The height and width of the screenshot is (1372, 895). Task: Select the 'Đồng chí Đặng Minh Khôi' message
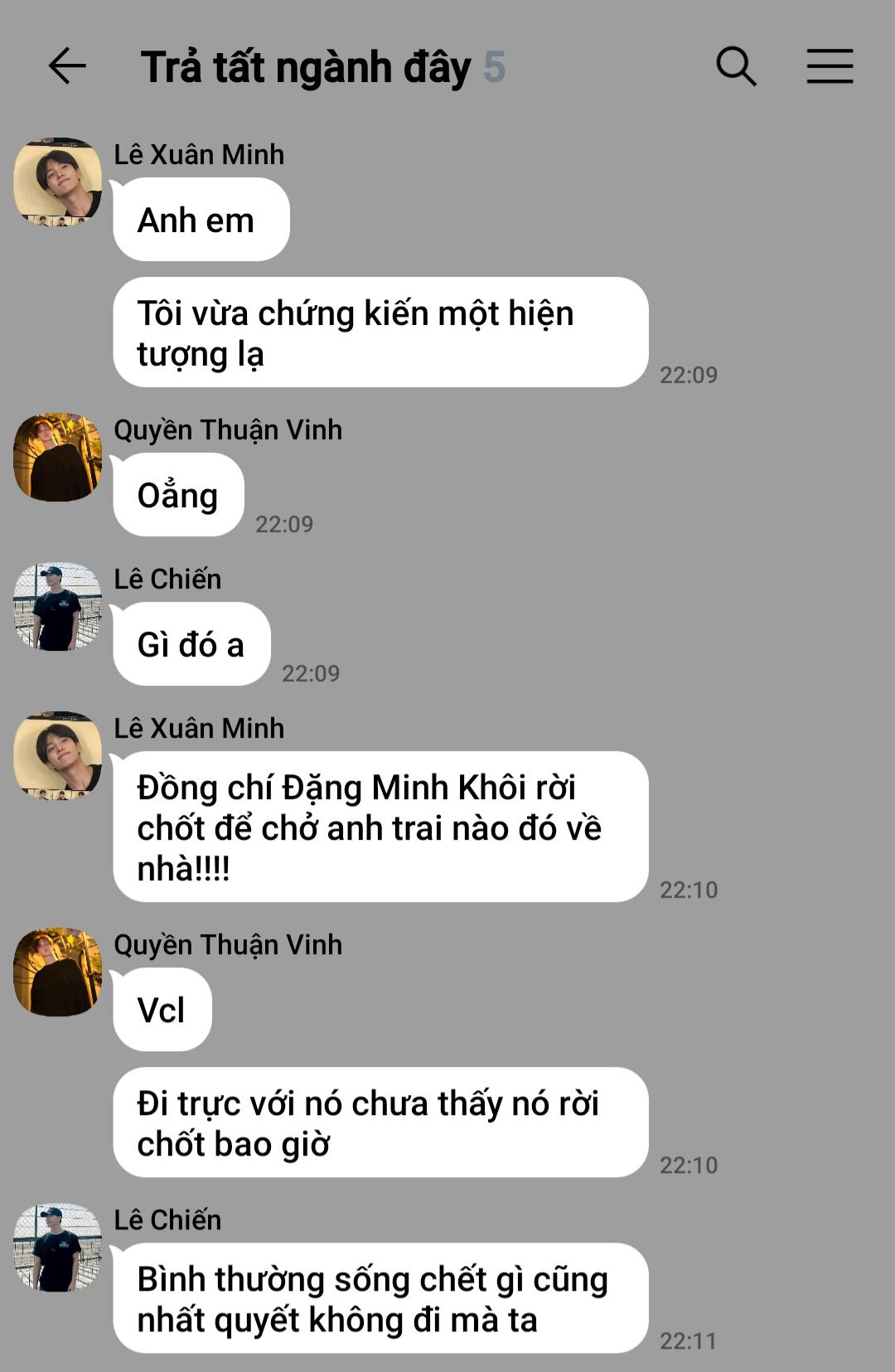point(381,827)
